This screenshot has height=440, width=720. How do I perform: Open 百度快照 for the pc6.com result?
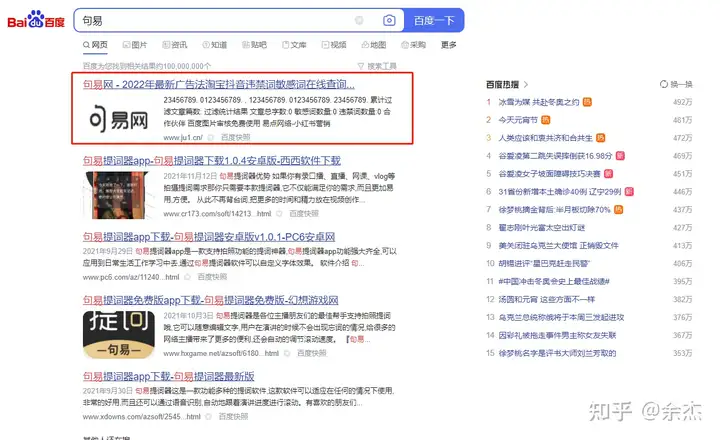pyautogui.click(x=212, y=277)
